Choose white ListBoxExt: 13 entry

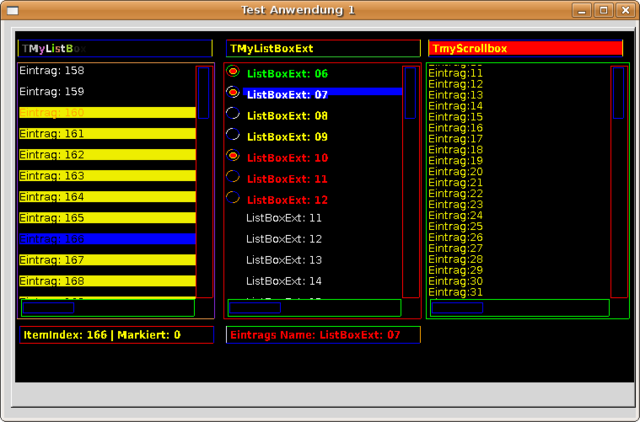tap(284, 260)
